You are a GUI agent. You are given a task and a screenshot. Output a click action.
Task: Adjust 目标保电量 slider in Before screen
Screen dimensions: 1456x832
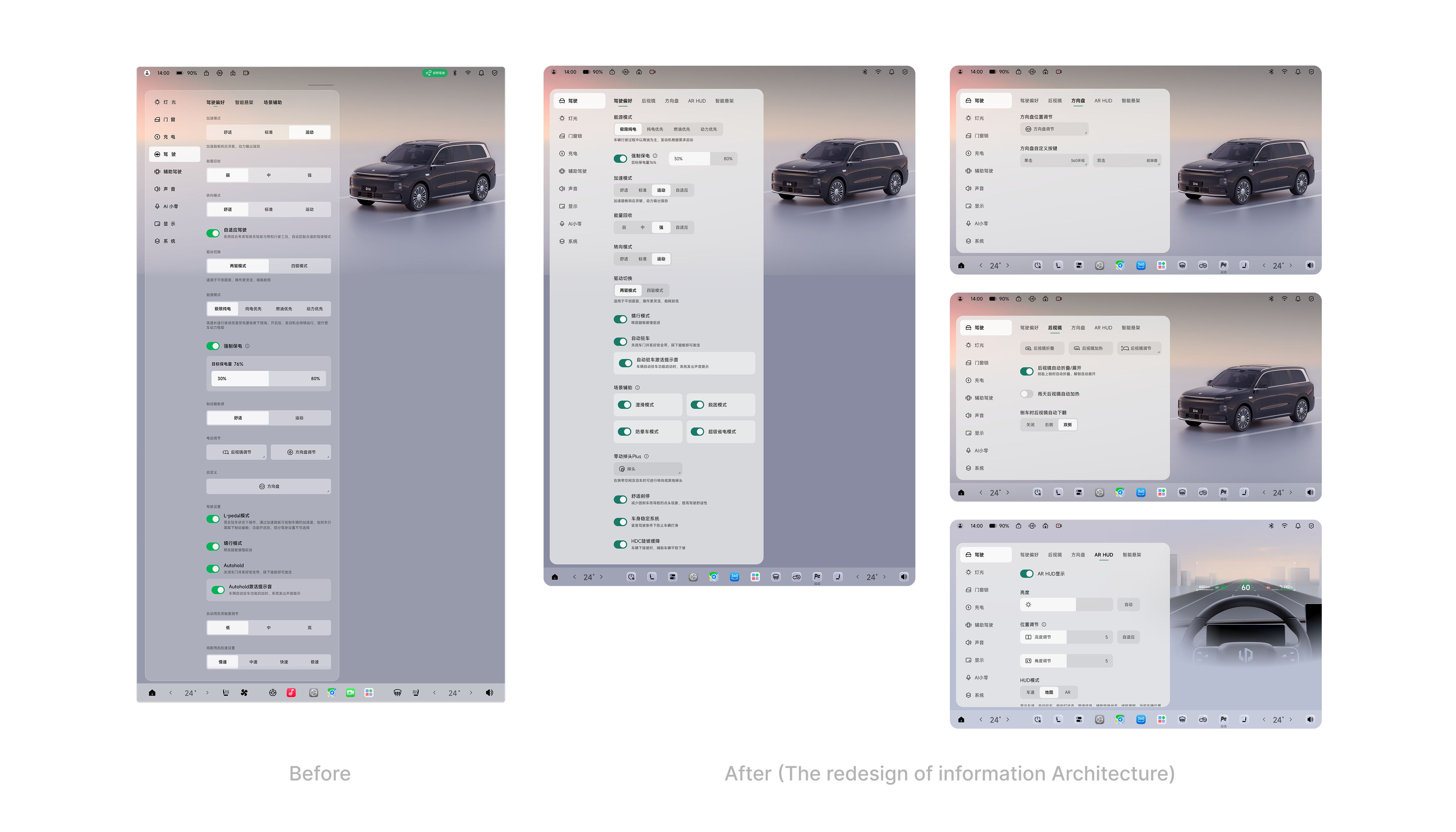coord(268,379)
